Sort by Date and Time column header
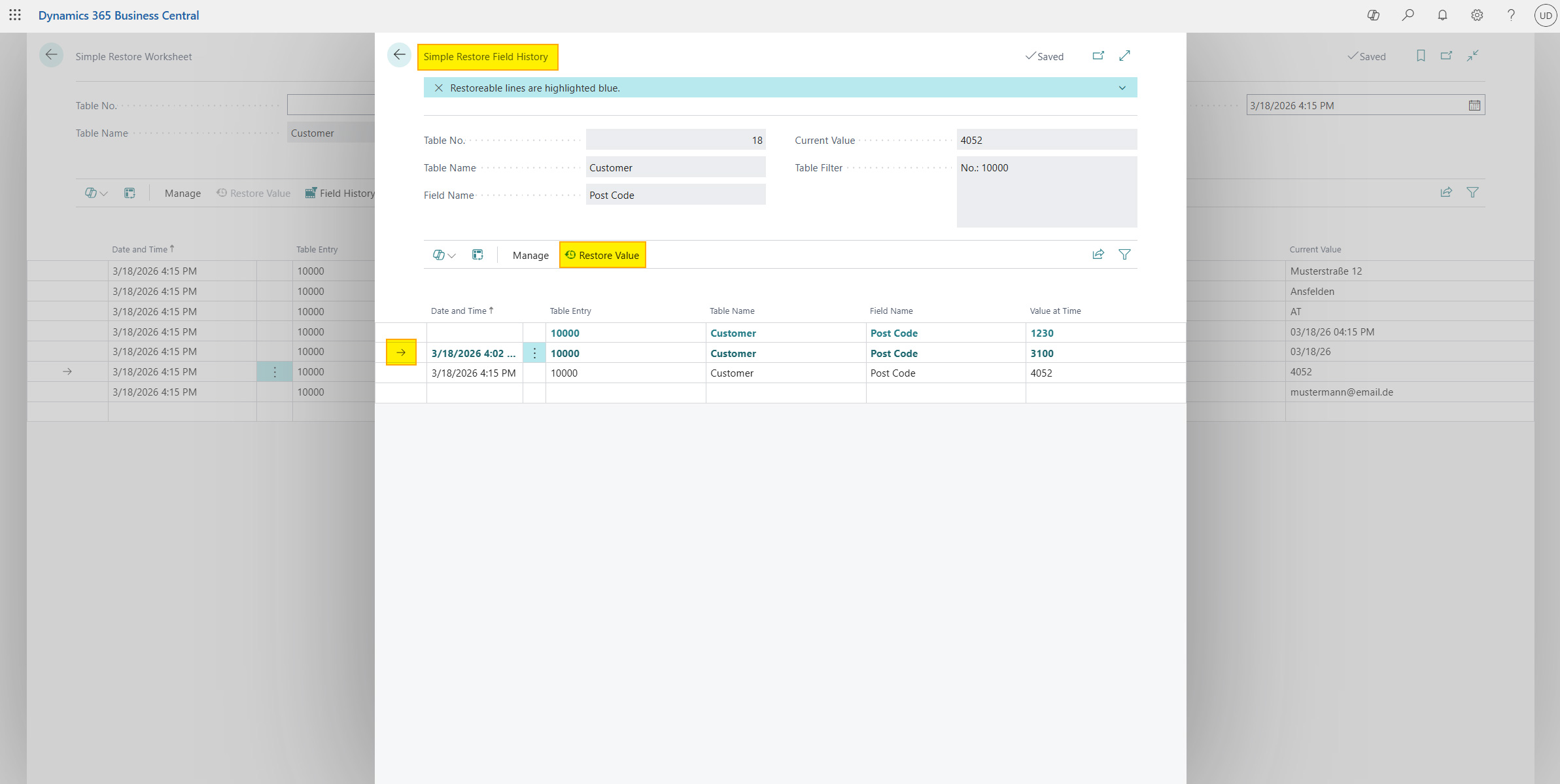This screenshot has height=784, width=1560. coord(459,311)
